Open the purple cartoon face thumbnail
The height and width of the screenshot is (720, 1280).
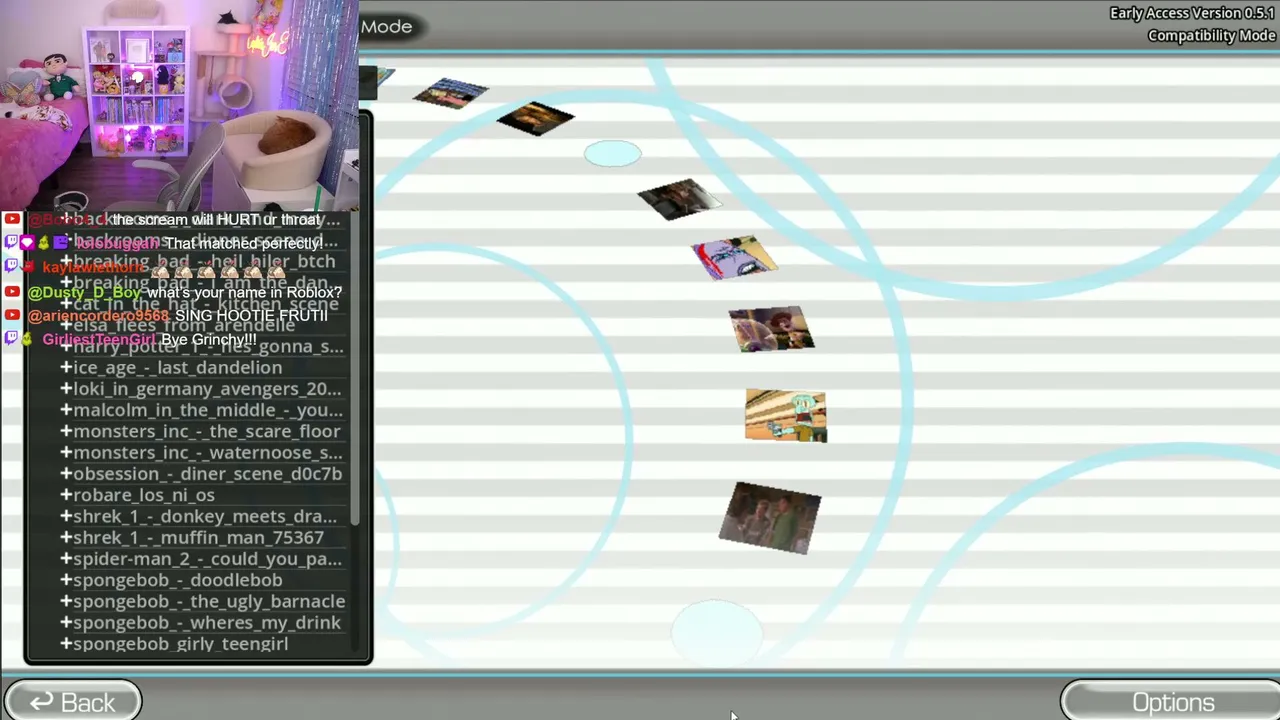click(x=734, y=258)
